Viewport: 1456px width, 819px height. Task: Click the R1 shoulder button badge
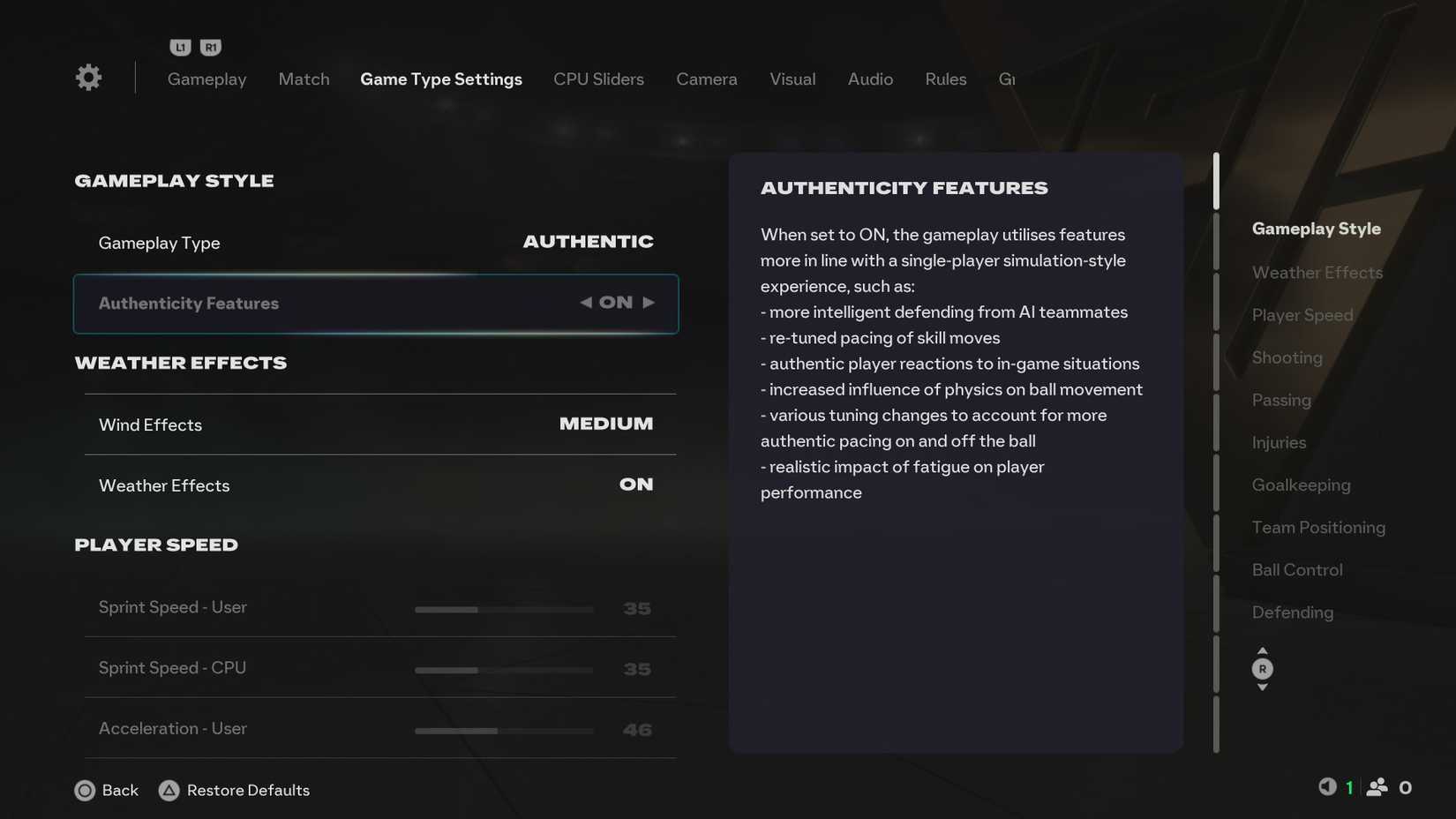[210, 47]
